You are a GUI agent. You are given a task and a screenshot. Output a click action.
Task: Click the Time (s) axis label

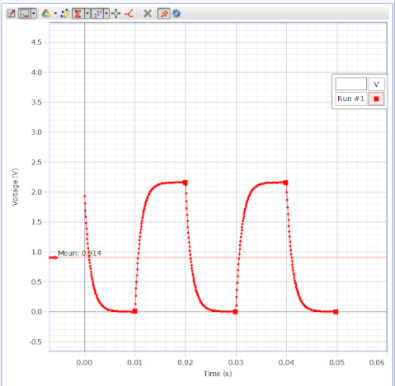[x=218, y=373]
